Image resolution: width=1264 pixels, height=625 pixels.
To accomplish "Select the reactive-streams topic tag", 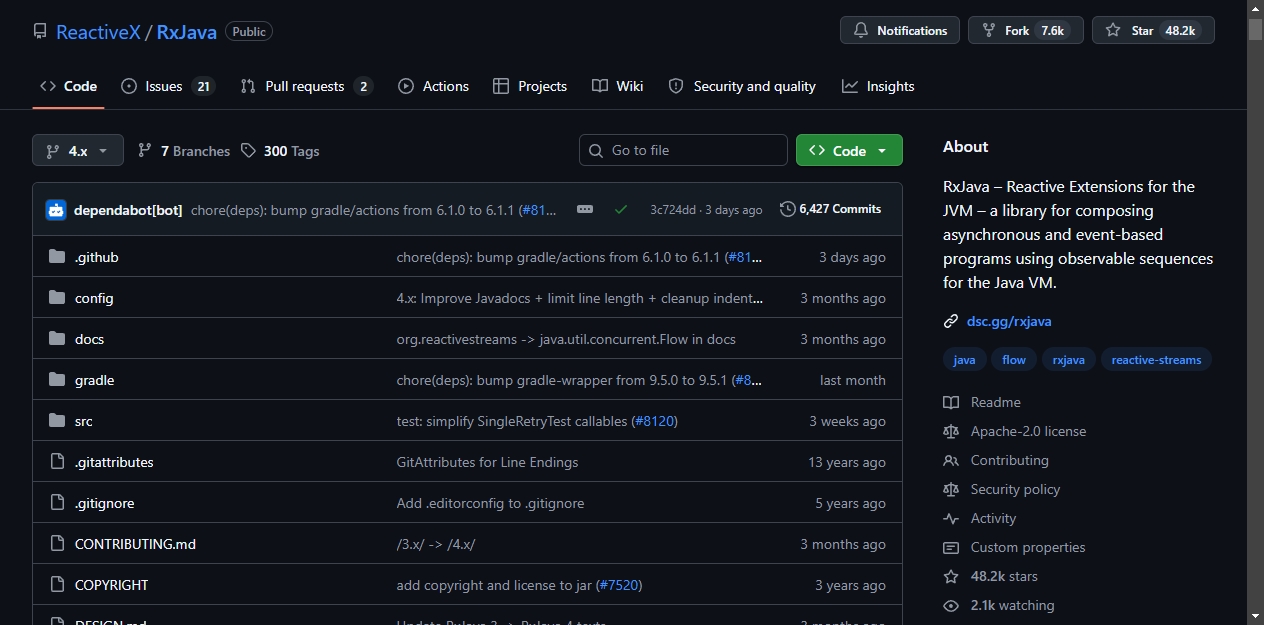I will pos(1156,360).
